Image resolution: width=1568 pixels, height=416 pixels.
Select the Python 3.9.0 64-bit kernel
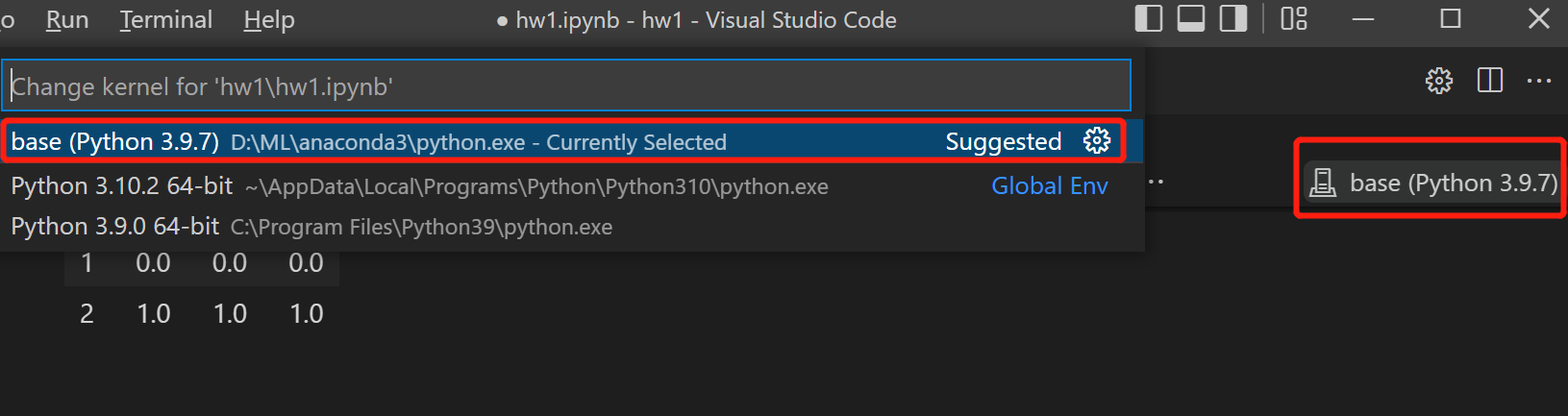tap(115, 227)
